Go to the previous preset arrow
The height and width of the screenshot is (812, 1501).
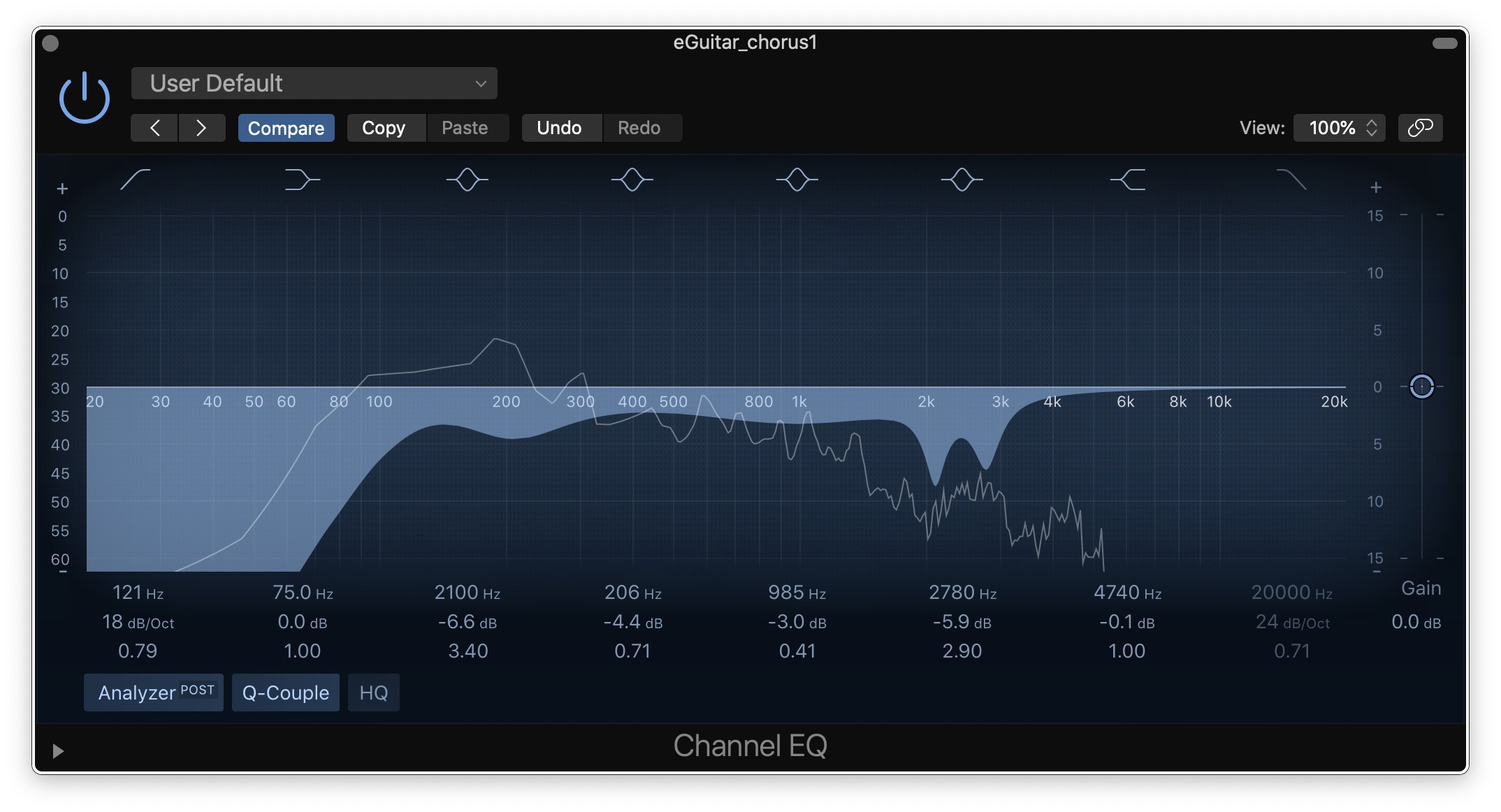click(154, 128)
